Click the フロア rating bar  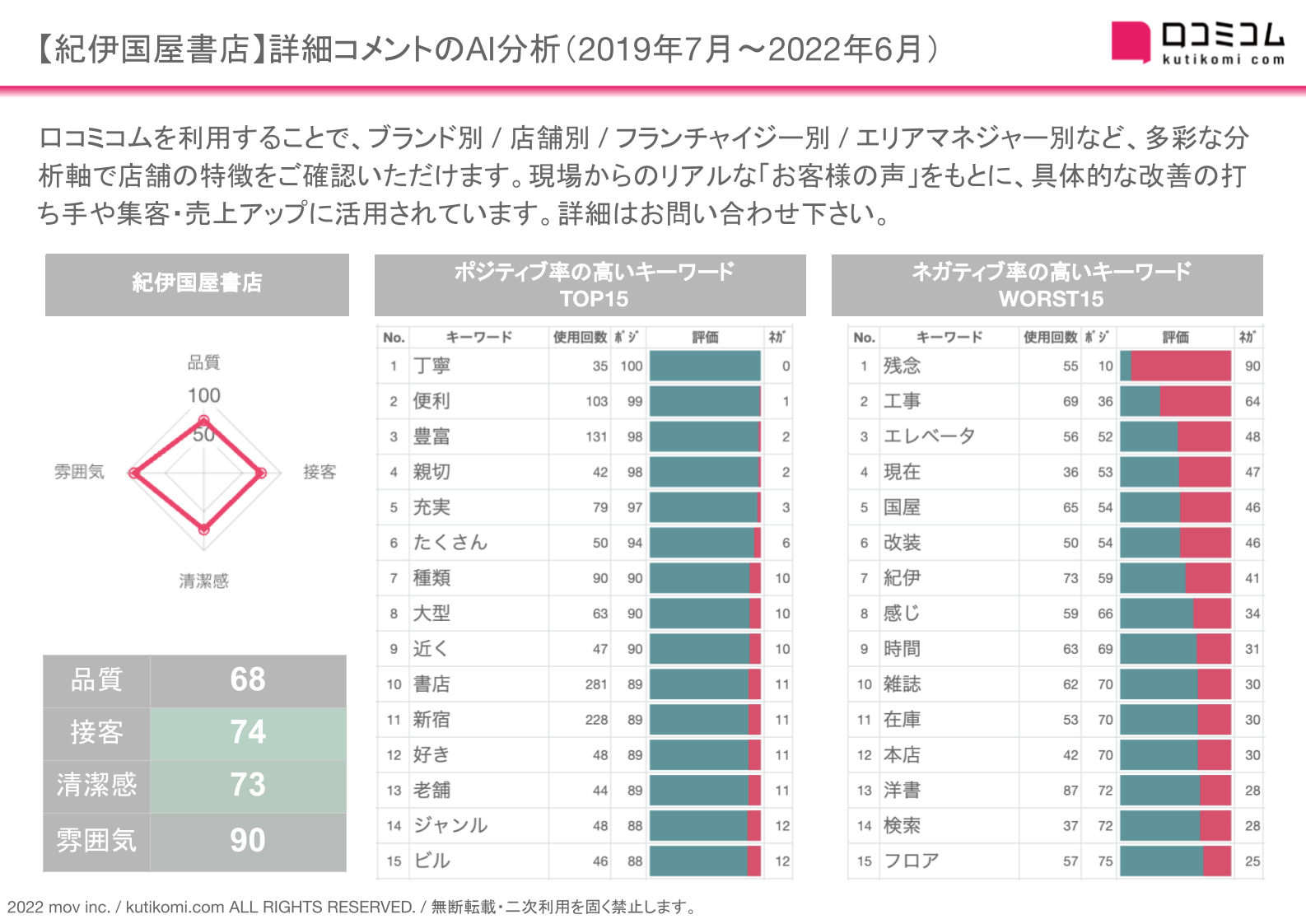tap(1176, 861)
